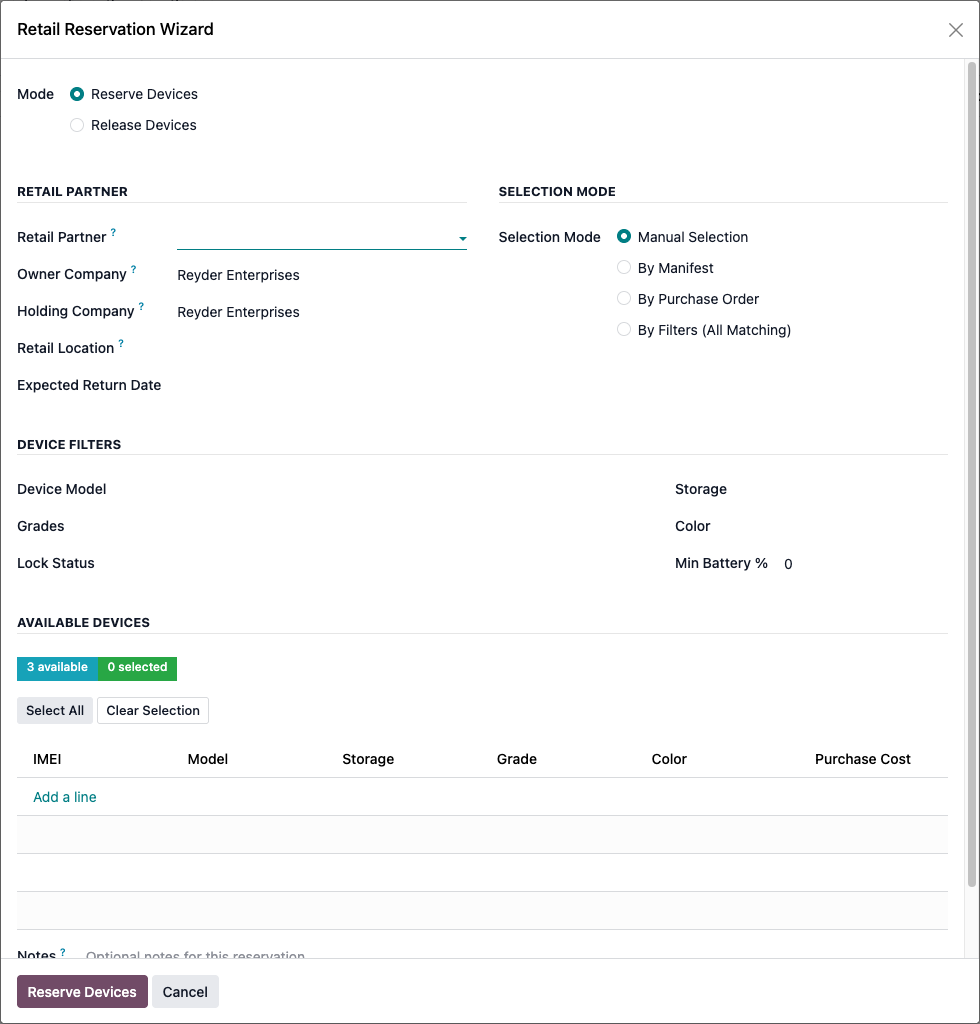The height and width of the screenshot is (1024, 980).
Task: Sort by Model column header
Action: 208,759
